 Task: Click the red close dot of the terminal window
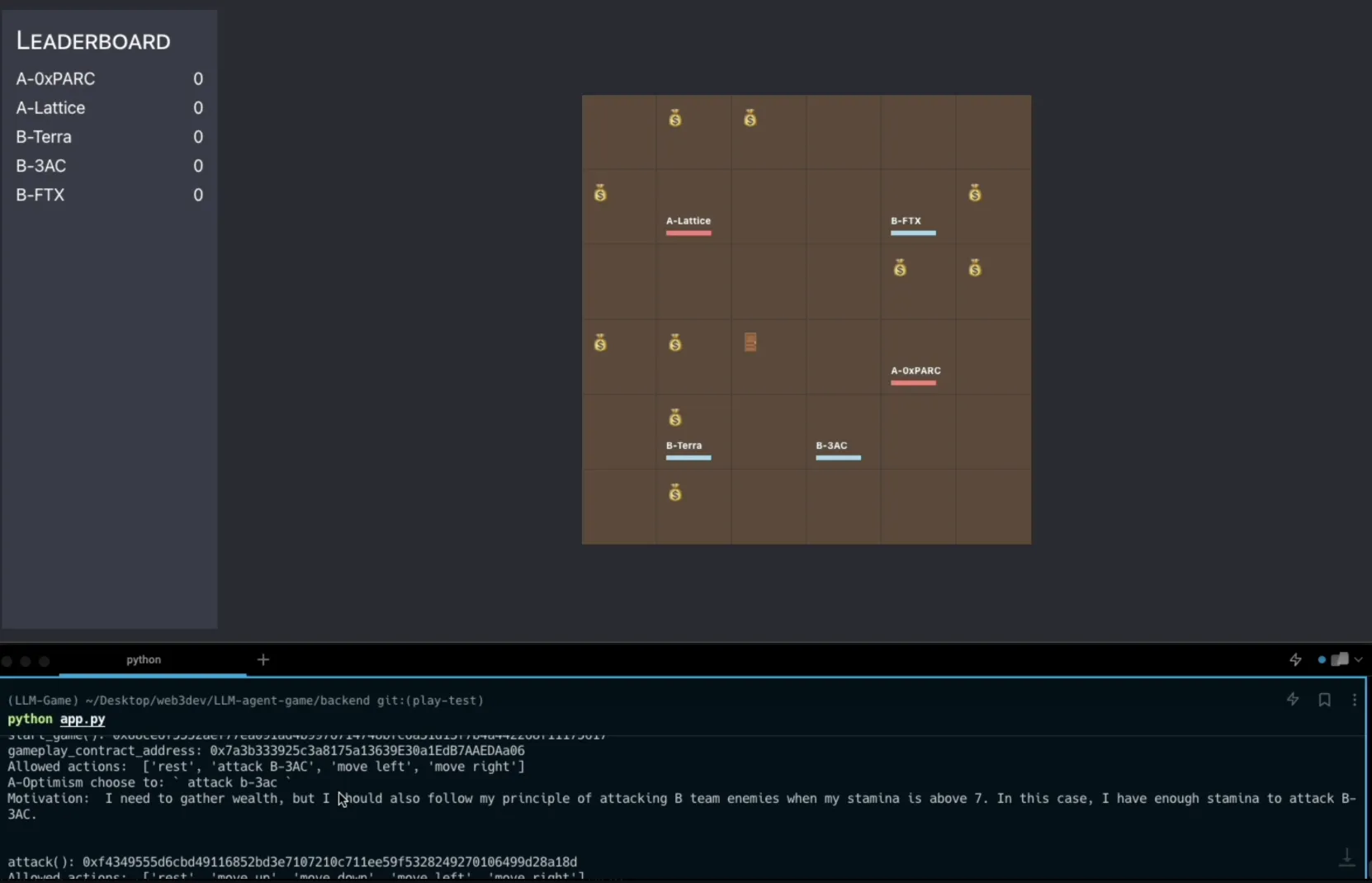tap(7, 661)
